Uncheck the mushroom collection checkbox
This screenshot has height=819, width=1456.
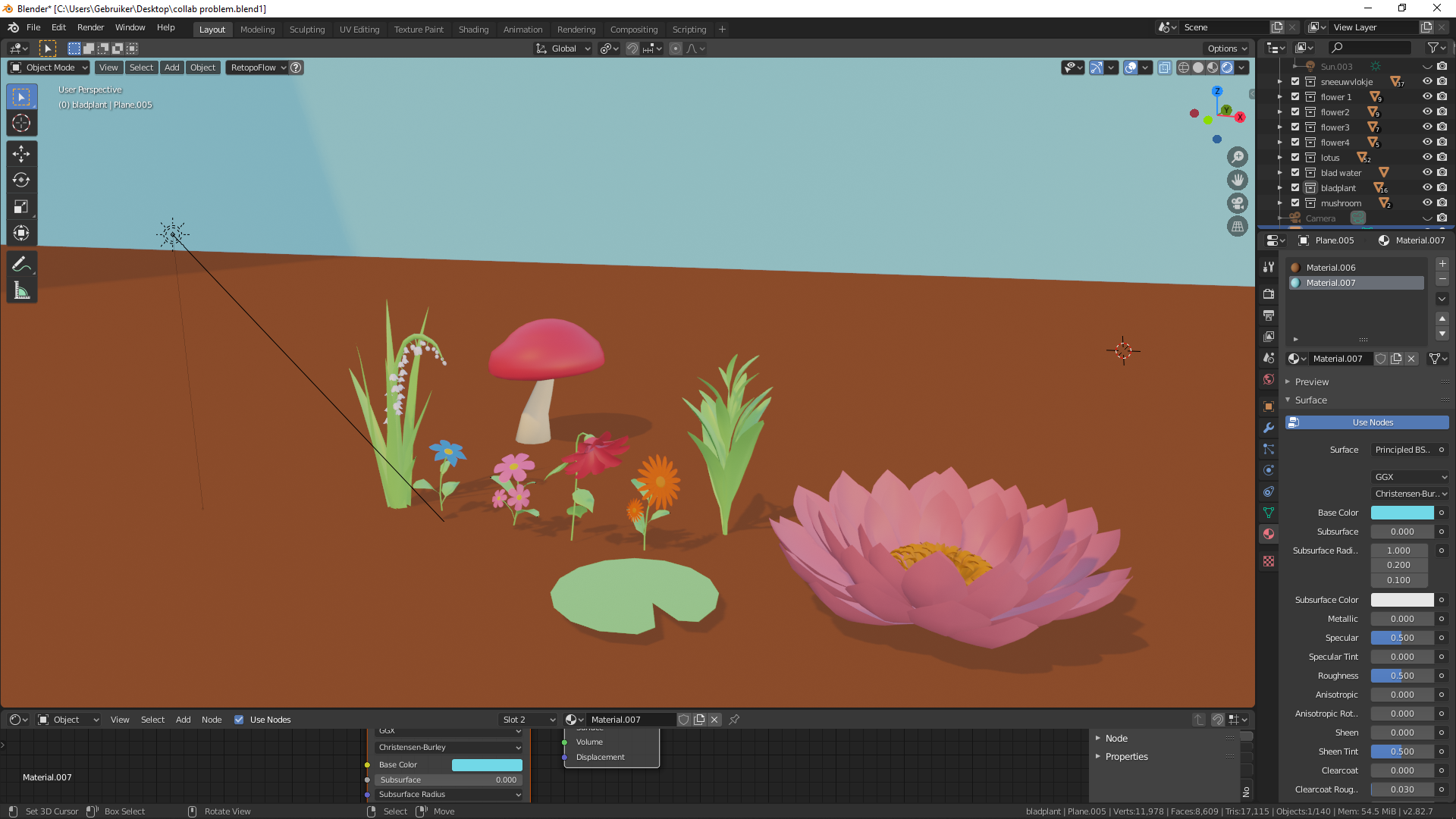(1295, 203)
